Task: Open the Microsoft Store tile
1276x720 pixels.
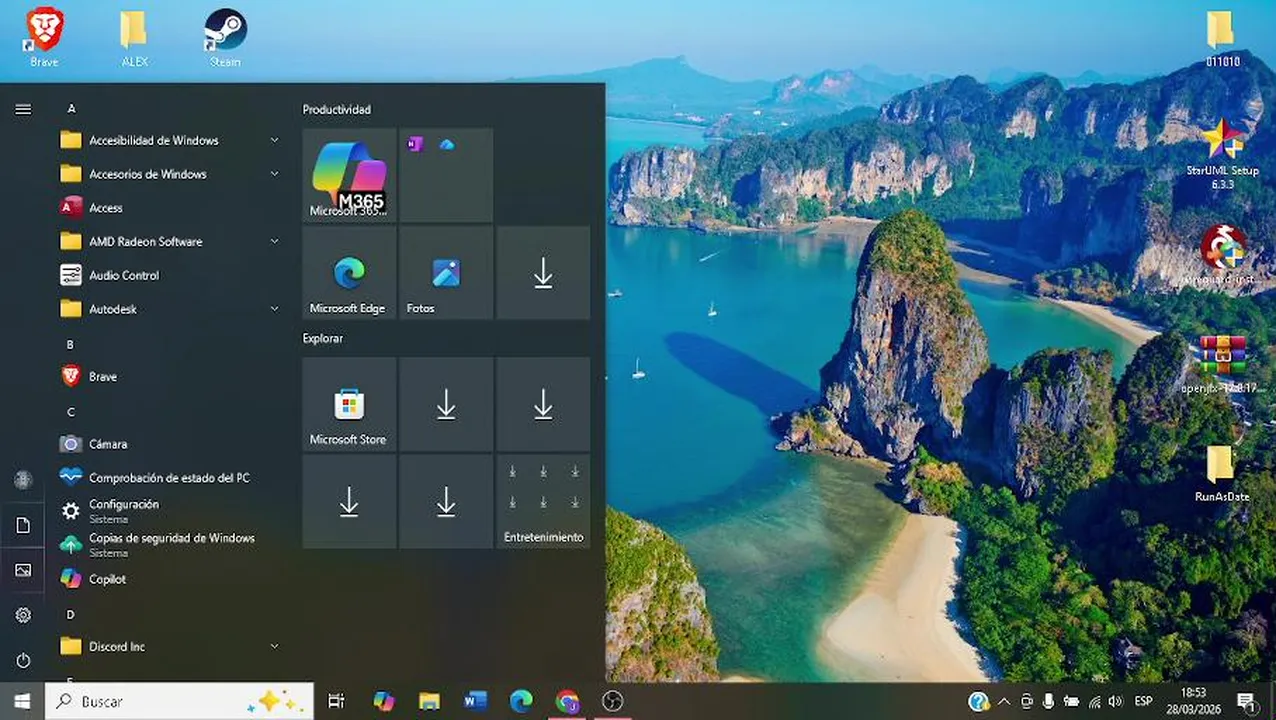Action: 349,404
